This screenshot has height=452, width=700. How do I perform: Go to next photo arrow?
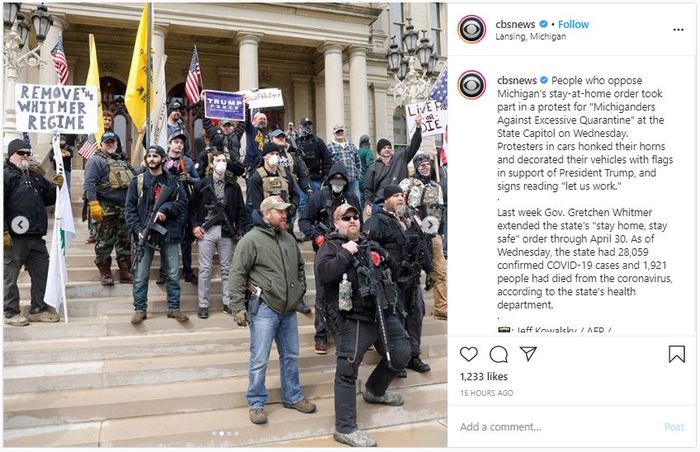430,225
